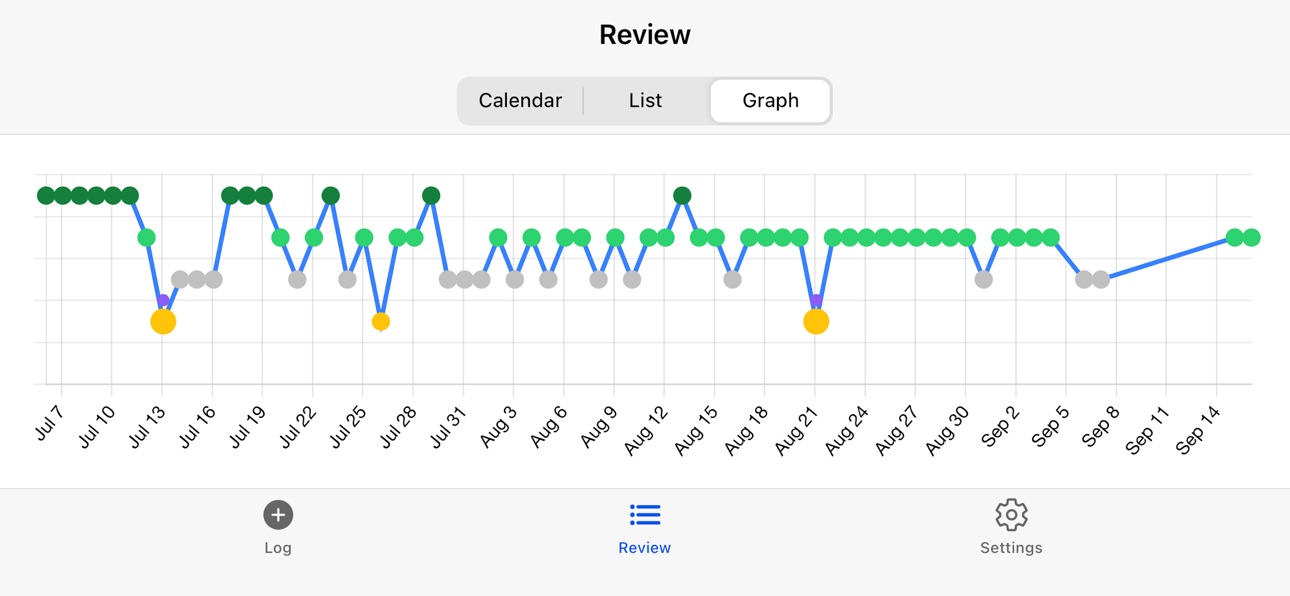The width and height of the screenshot is (1290, 596).
Task: Tap the dark green point at Jul 29
Action: (431, 195)
